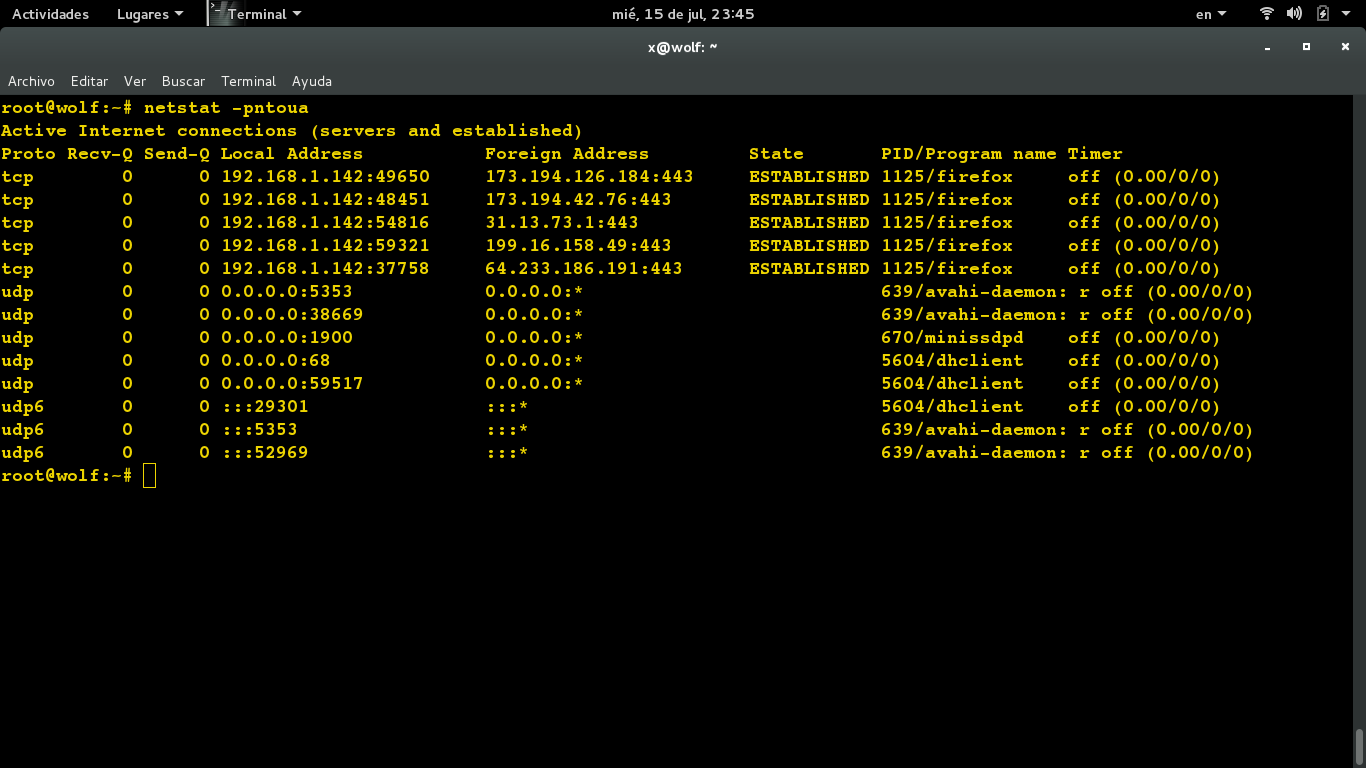This screenshot has width=1366, height=768.
Task: Open the Ayuda help menu
Action: (x=312, y=81)
